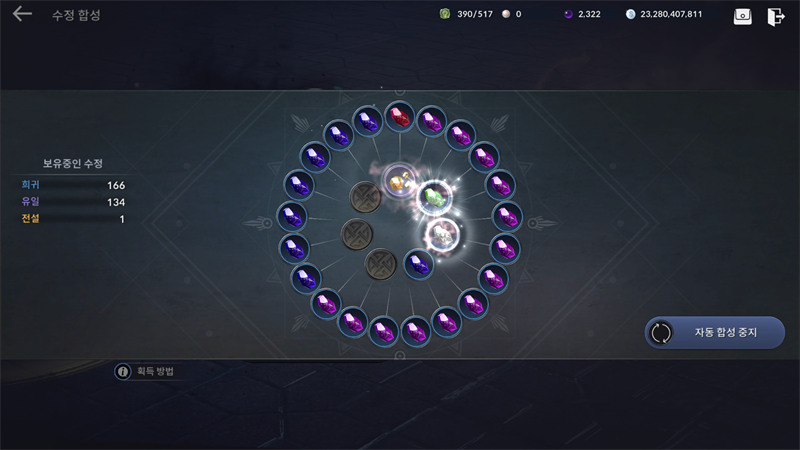
Task: Click the 획득 방법 link text
Action: pos(155,371)
